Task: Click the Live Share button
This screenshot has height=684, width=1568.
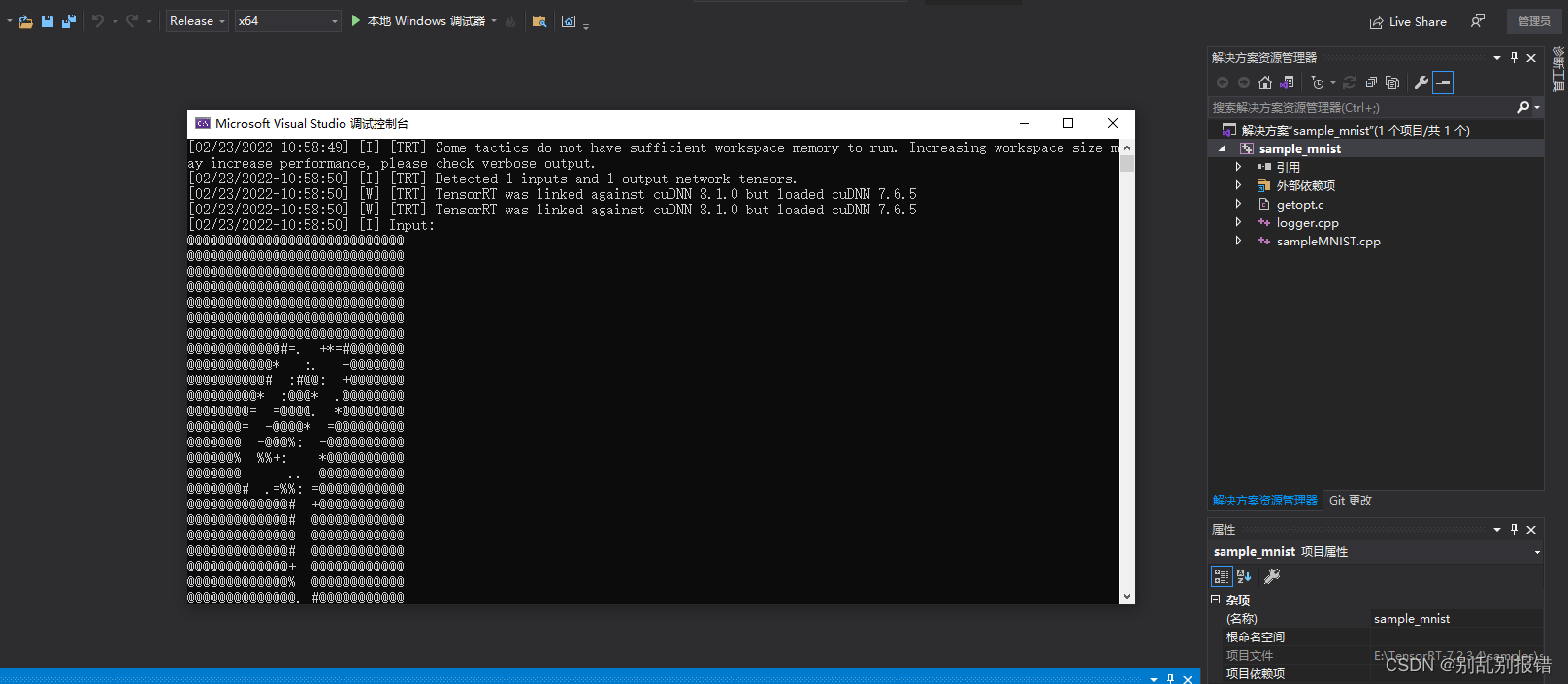Action: [1408, 22]
